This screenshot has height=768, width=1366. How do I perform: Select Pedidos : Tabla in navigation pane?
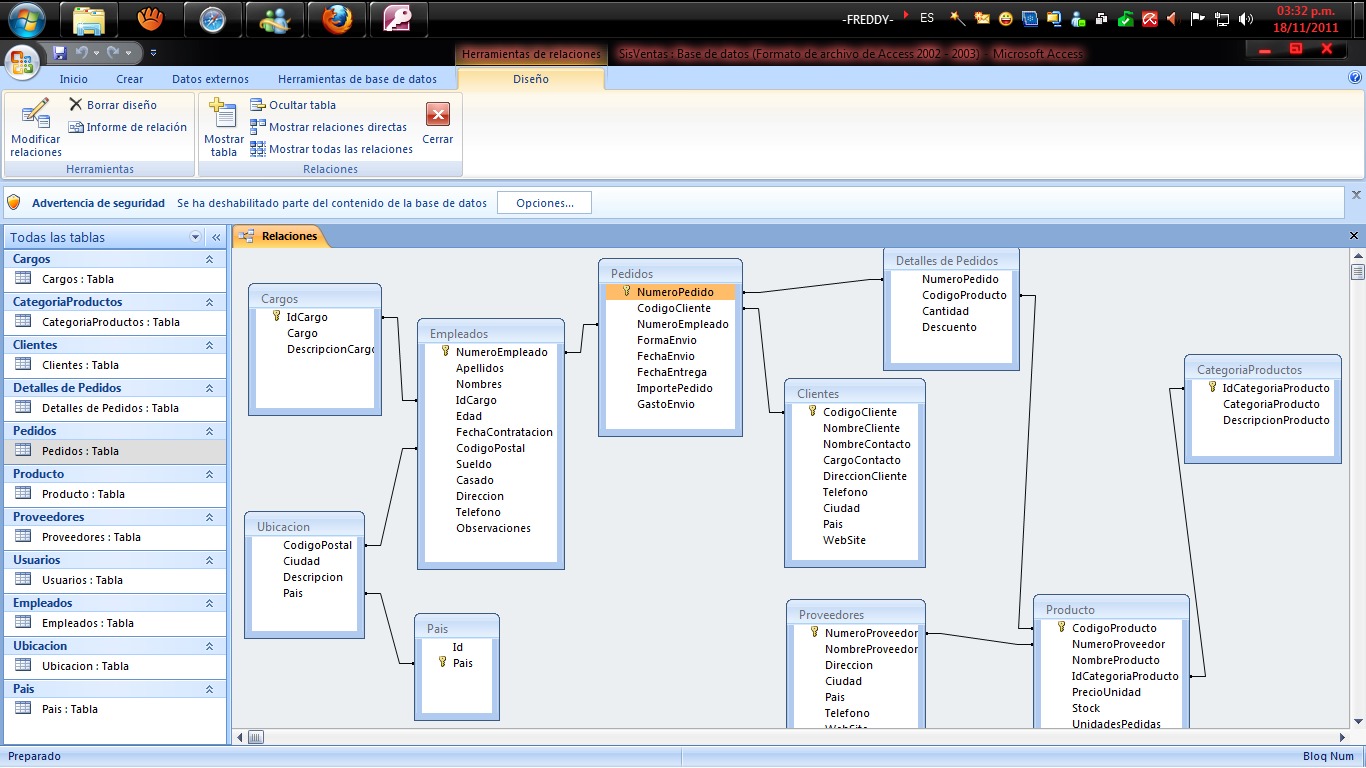pos(80,451)
